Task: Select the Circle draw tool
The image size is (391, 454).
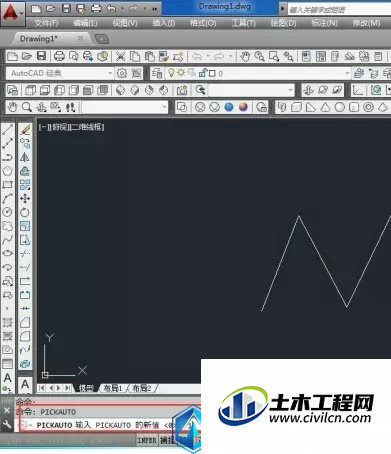Action: [x=8, y=212]
